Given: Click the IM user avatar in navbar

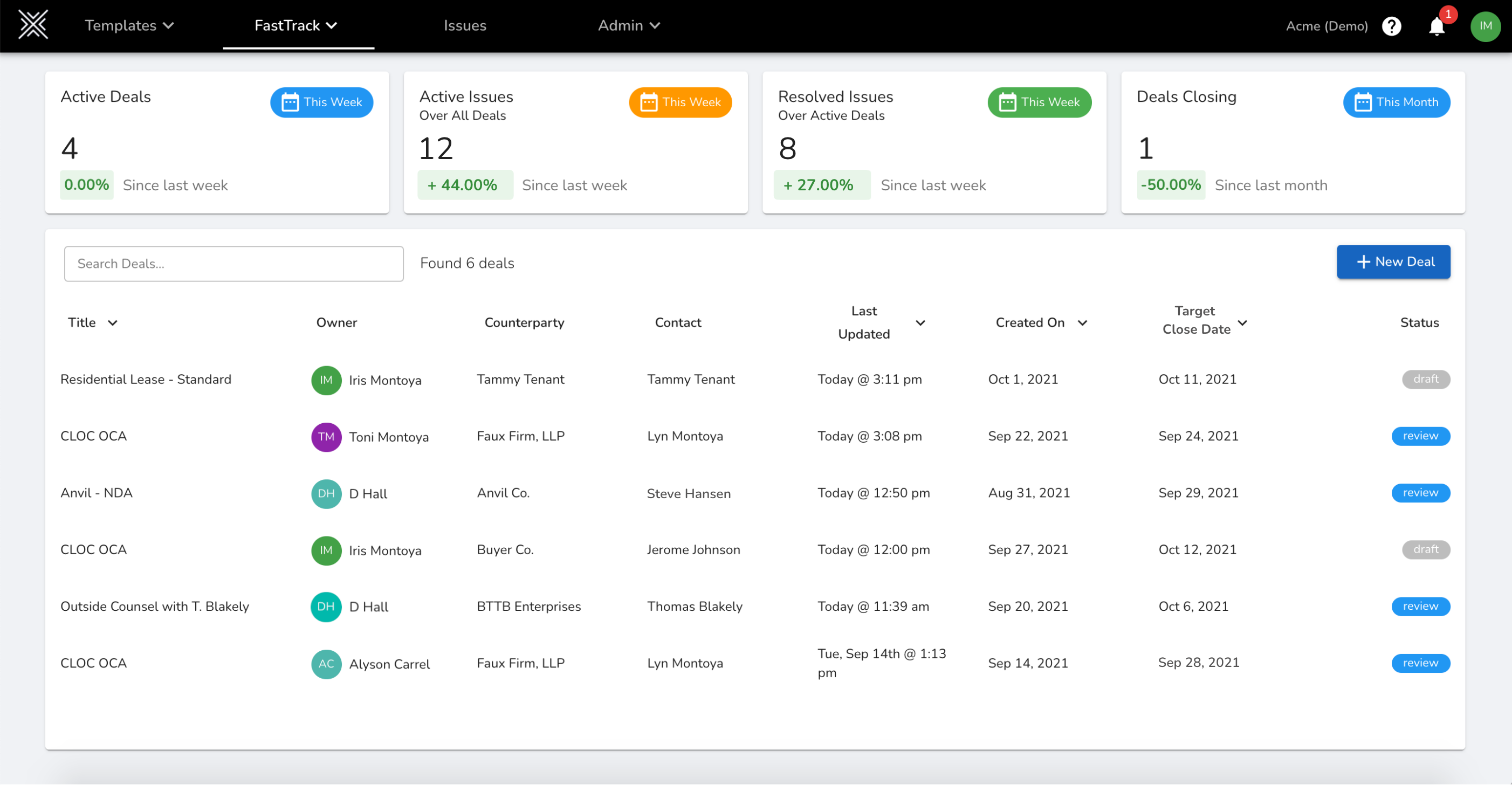Looking at the screenshot, I should point(1485,26).
